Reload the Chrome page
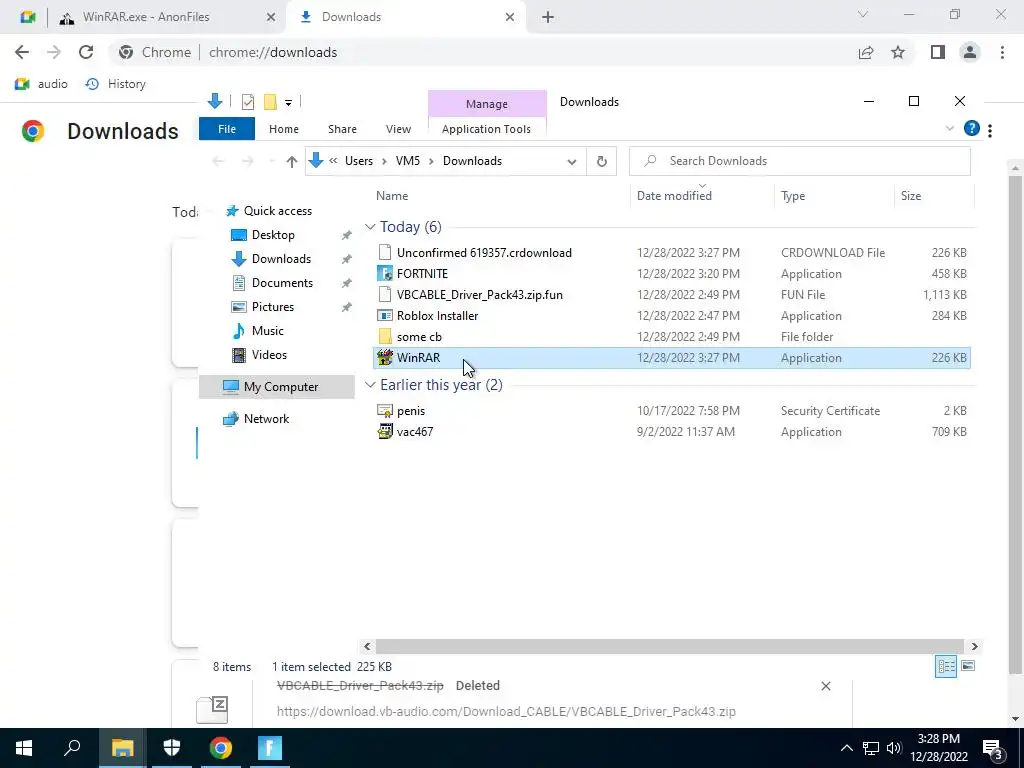This screenshot has height=768, width=1024. pyautogui.click(x=86, y=52)
